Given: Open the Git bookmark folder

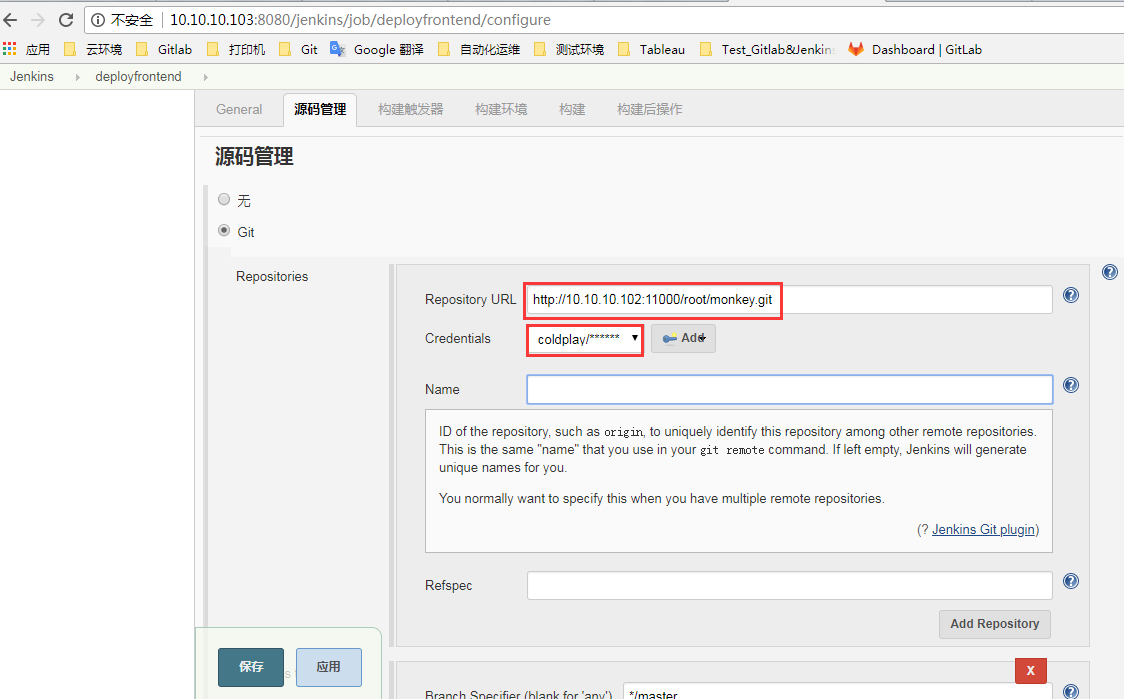Looking at the screenshot, I should [x=298, y=49].
